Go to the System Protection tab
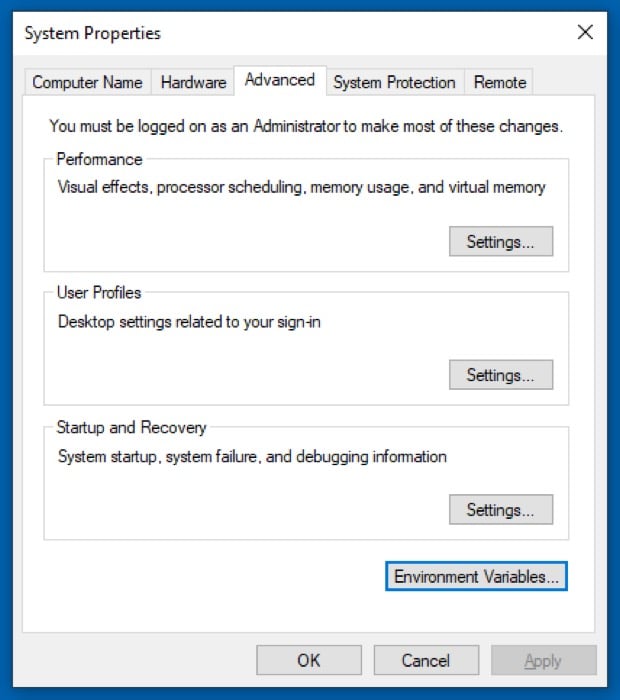Viewport: 620px width, 700px height. (395, 82)
